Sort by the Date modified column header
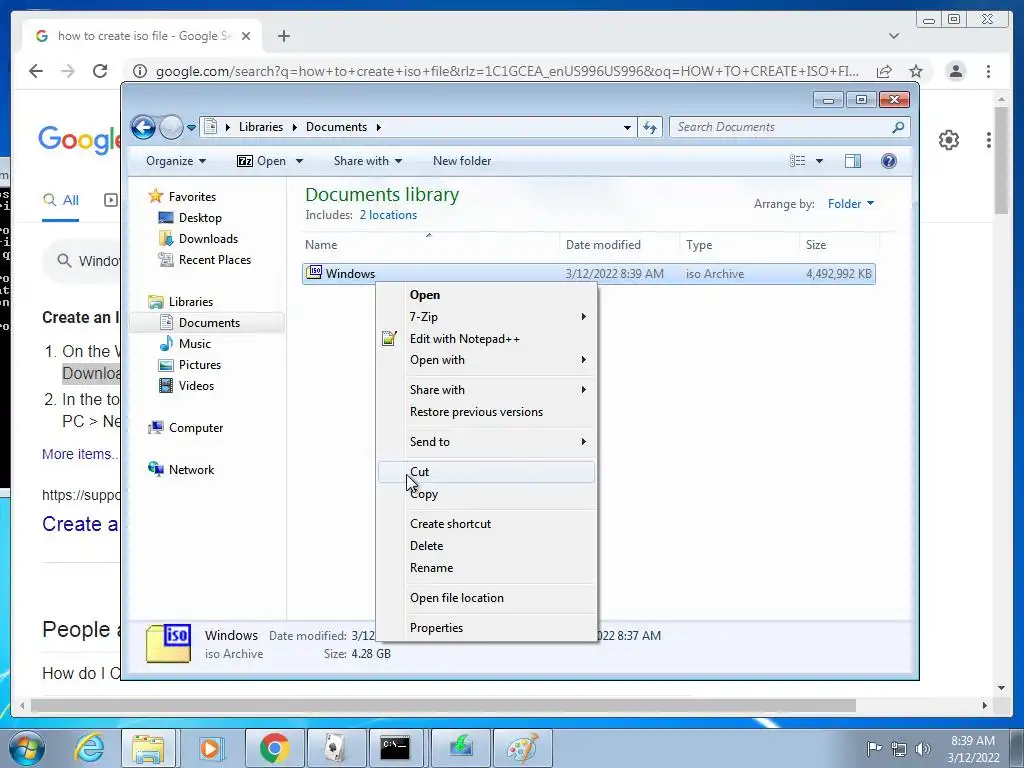The width and height of the screenshot is (1024, 768). point(619,245)
